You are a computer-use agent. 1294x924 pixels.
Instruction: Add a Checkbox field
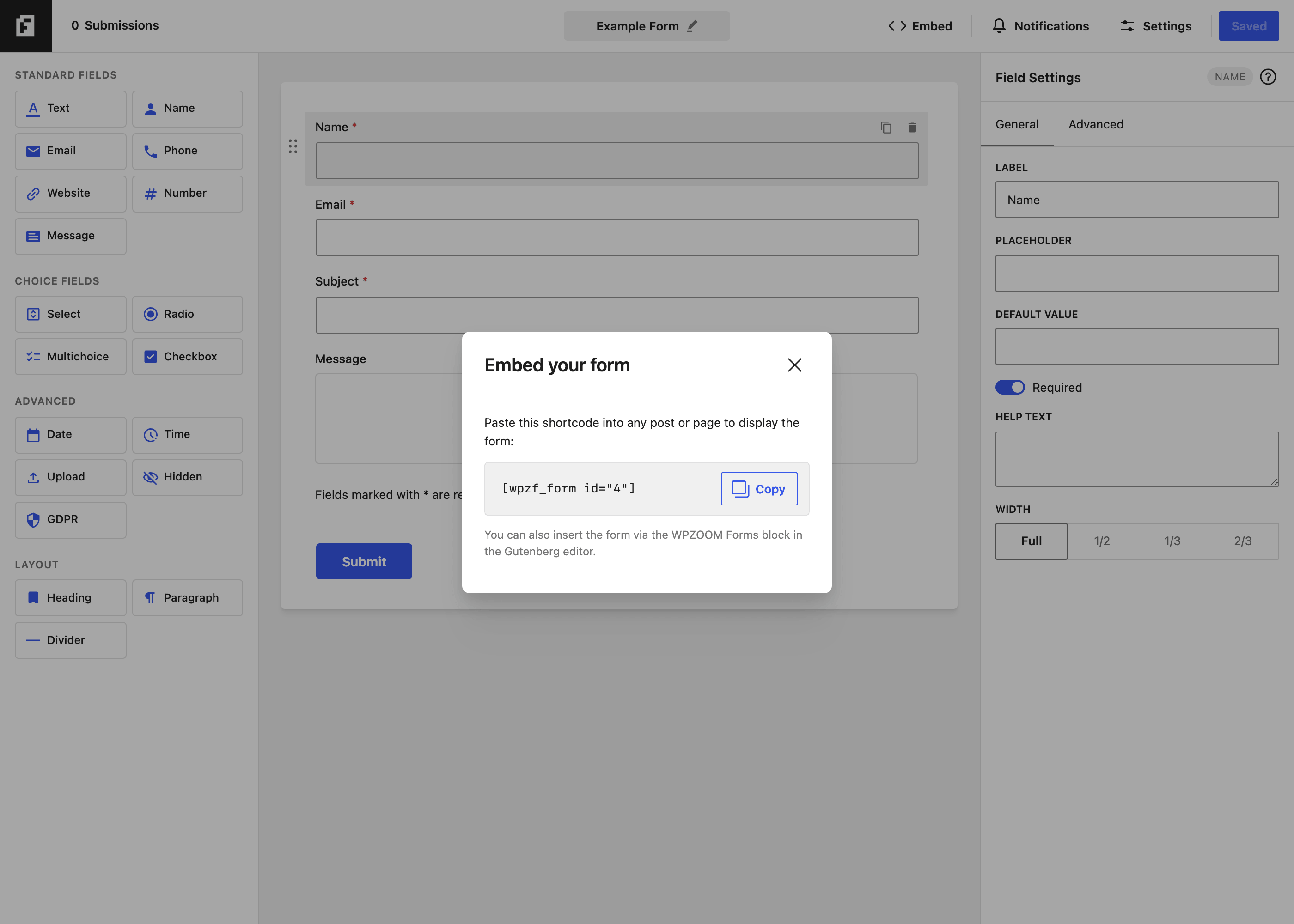pyautogui.click(x=187, y=357)
